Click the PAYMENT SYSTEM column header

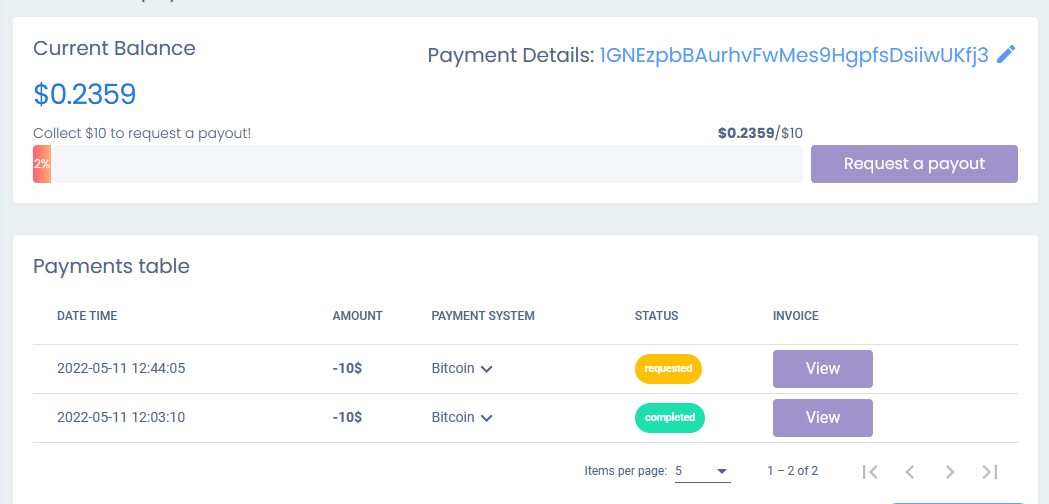tap(483, 316)
